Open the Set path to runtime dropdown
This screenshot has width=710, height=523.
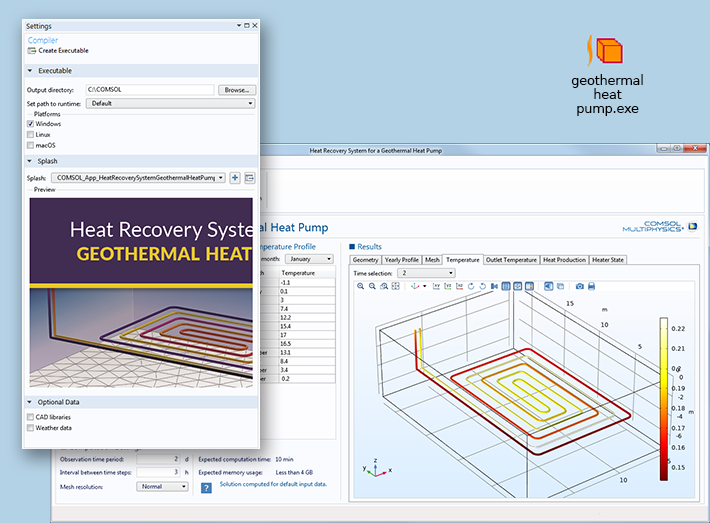click(x=170, y=103)
